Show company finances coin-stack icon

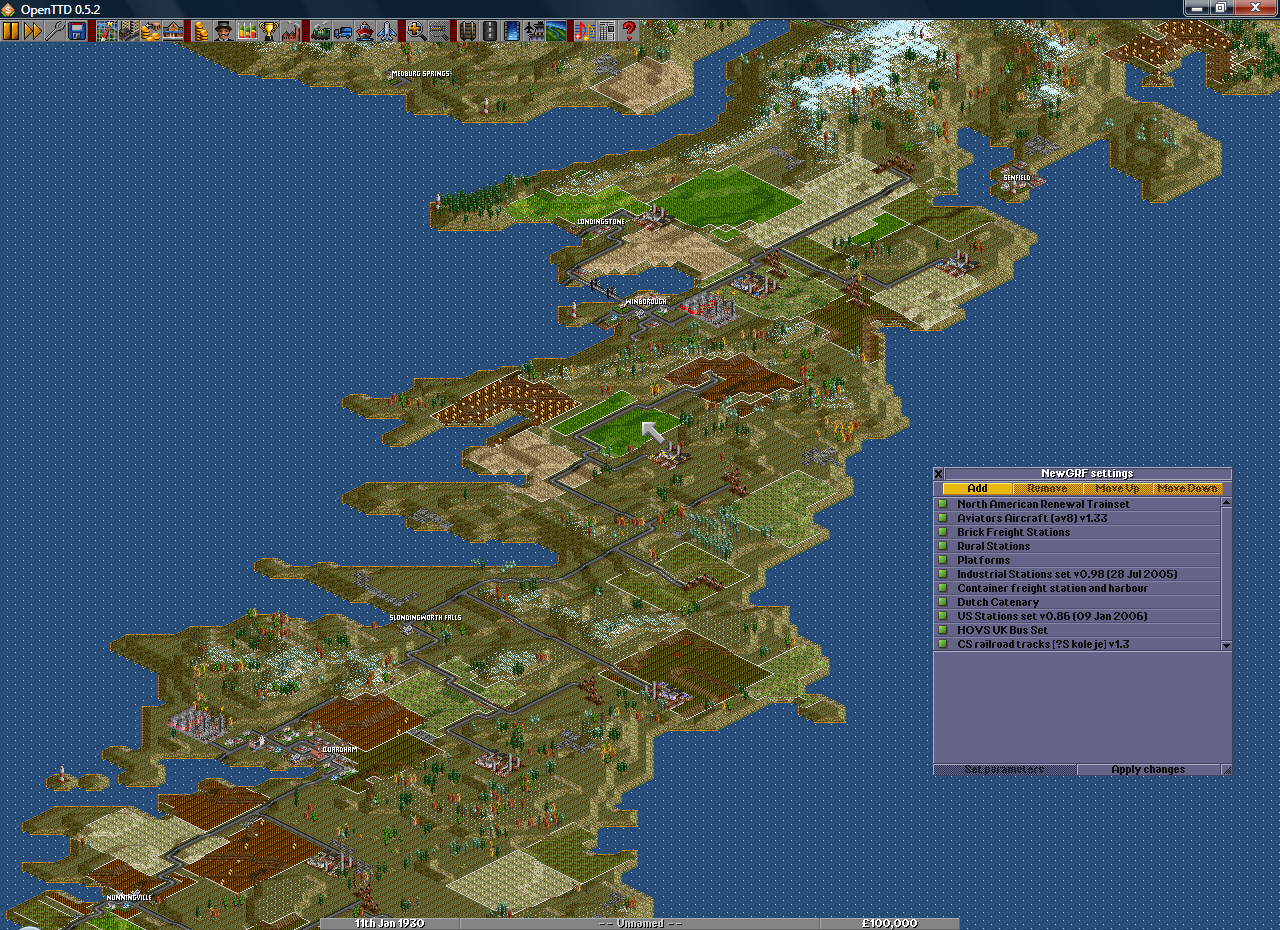[x=201, y=31]
